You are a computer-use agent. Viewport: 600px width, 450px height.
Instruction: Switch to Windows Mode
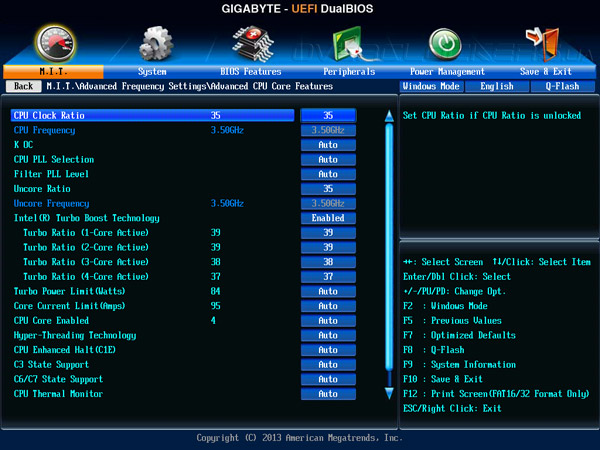point(431,86)
